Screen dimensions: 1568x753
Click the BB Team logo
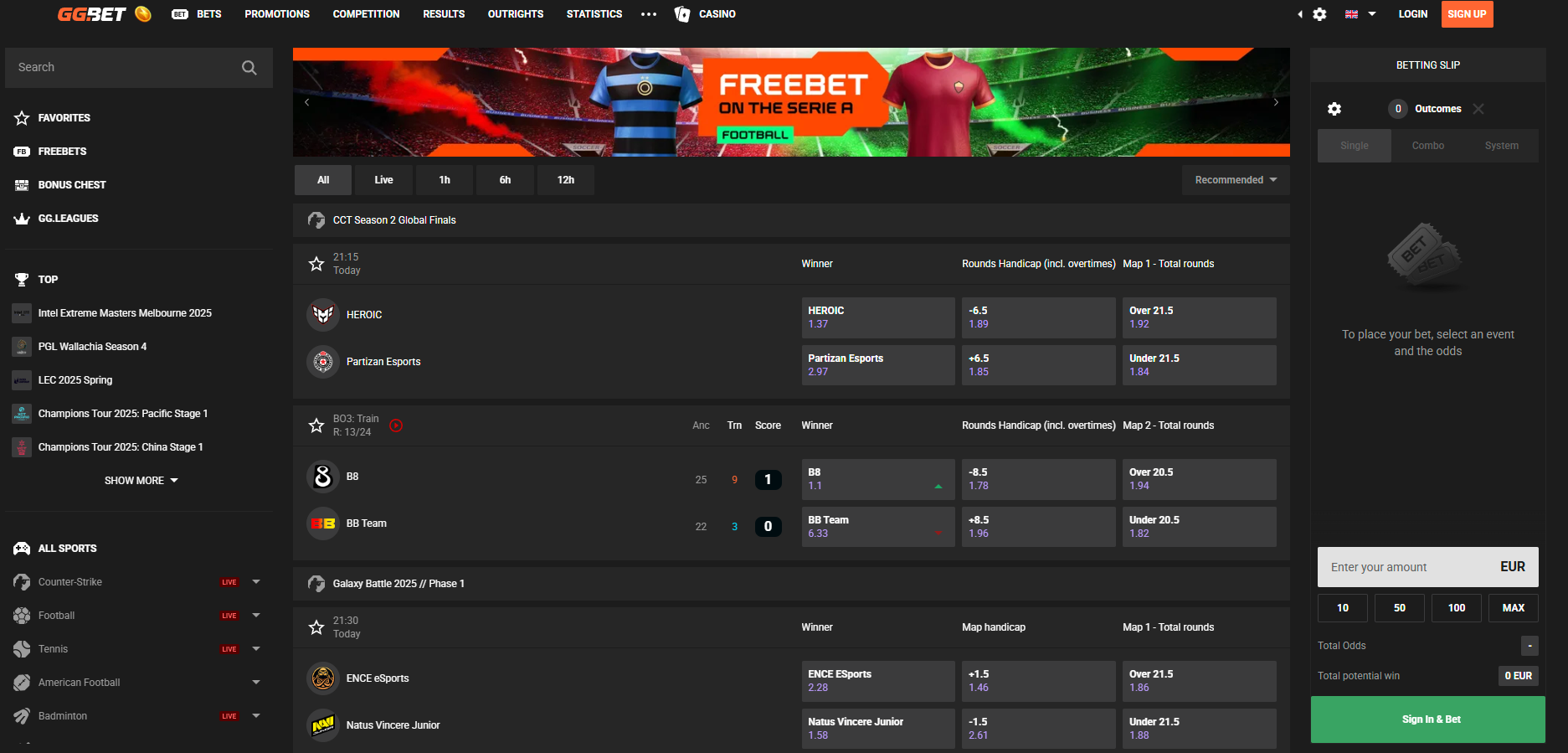pos(323,523)
